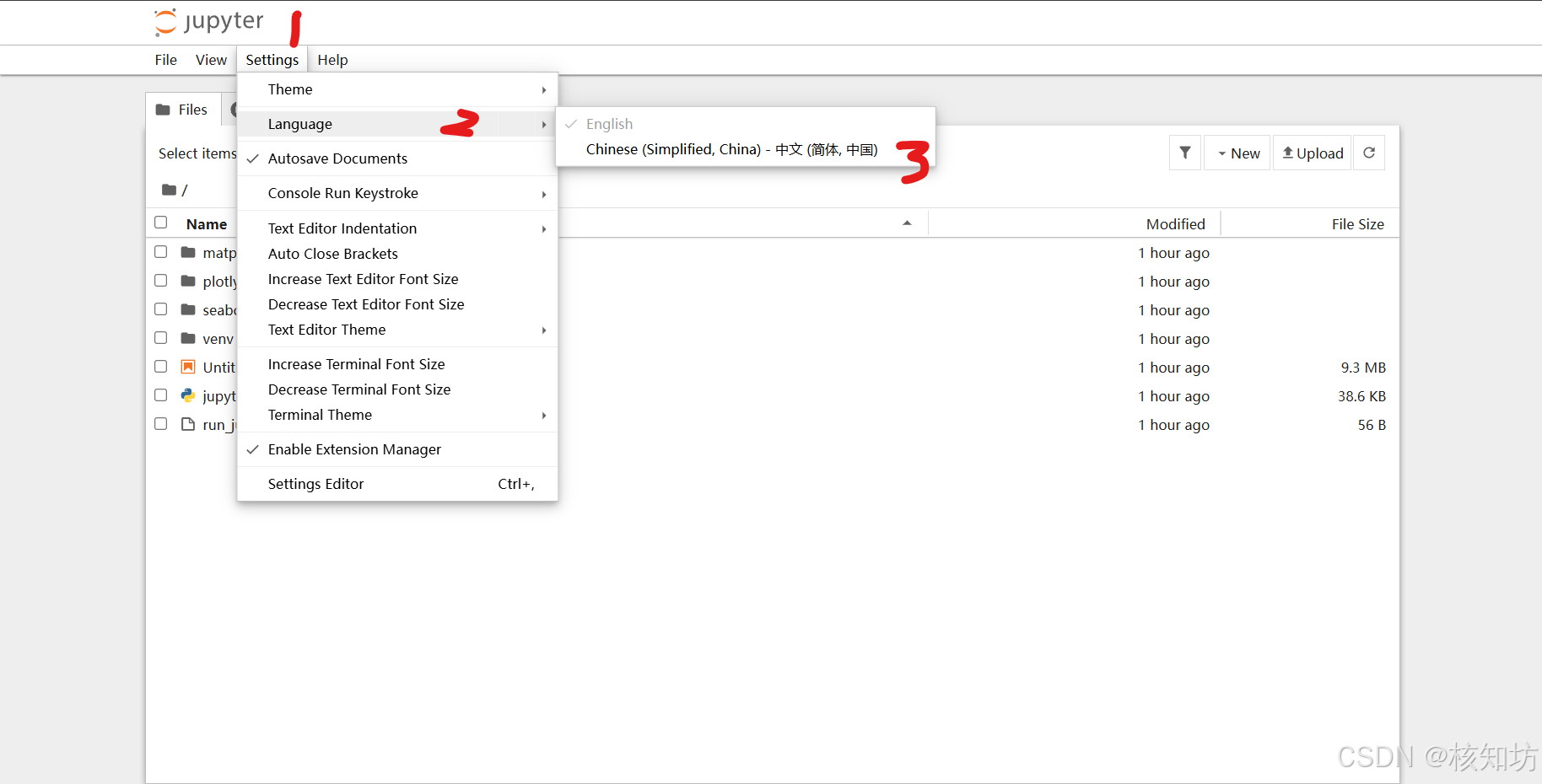Image resolution: width=1542 pixels, height=784 pixels.
Task: Sort by Modified column header
Action: [x=1175, y=223]
